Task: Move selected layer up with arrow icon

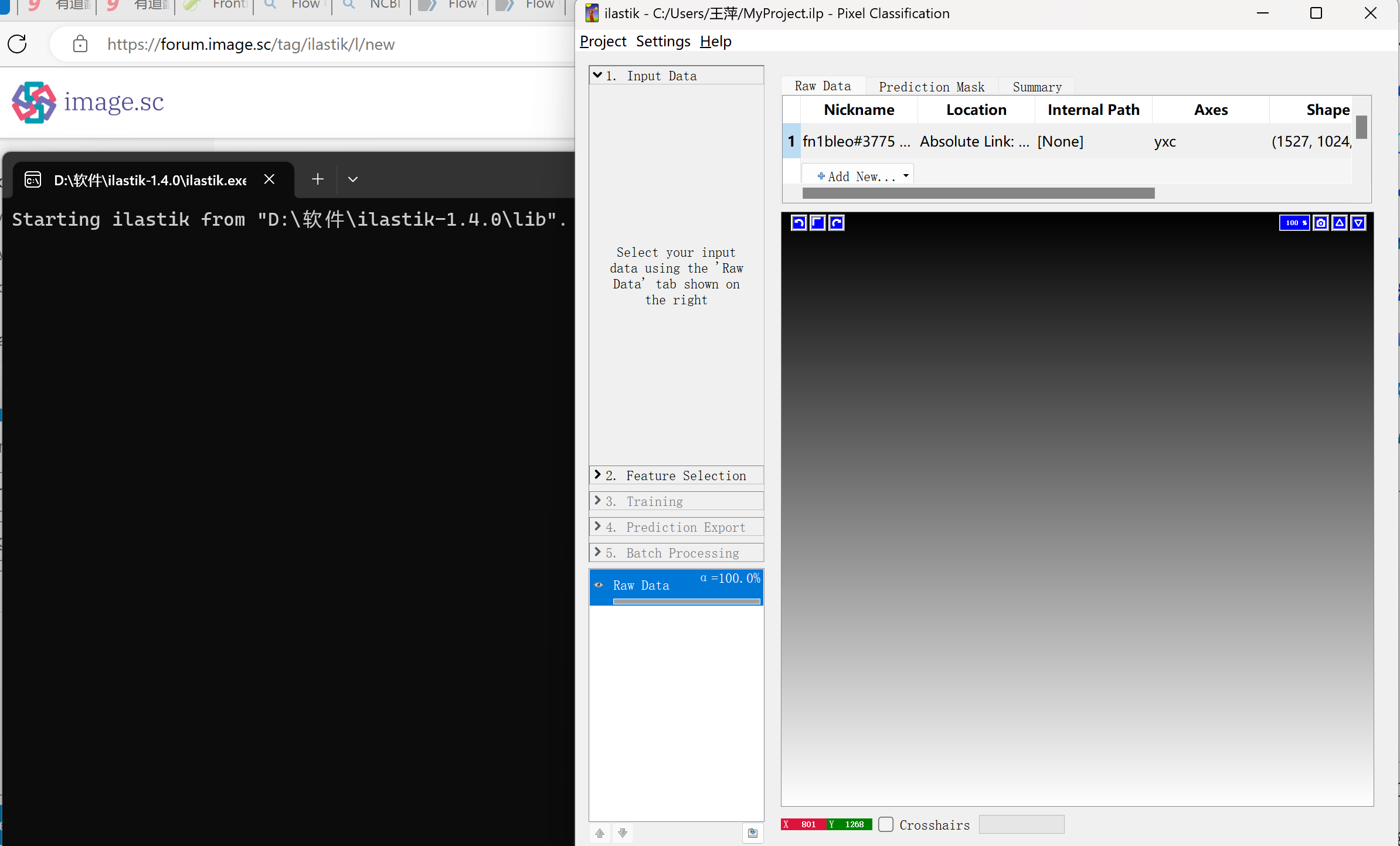Action: coord(599,833)
